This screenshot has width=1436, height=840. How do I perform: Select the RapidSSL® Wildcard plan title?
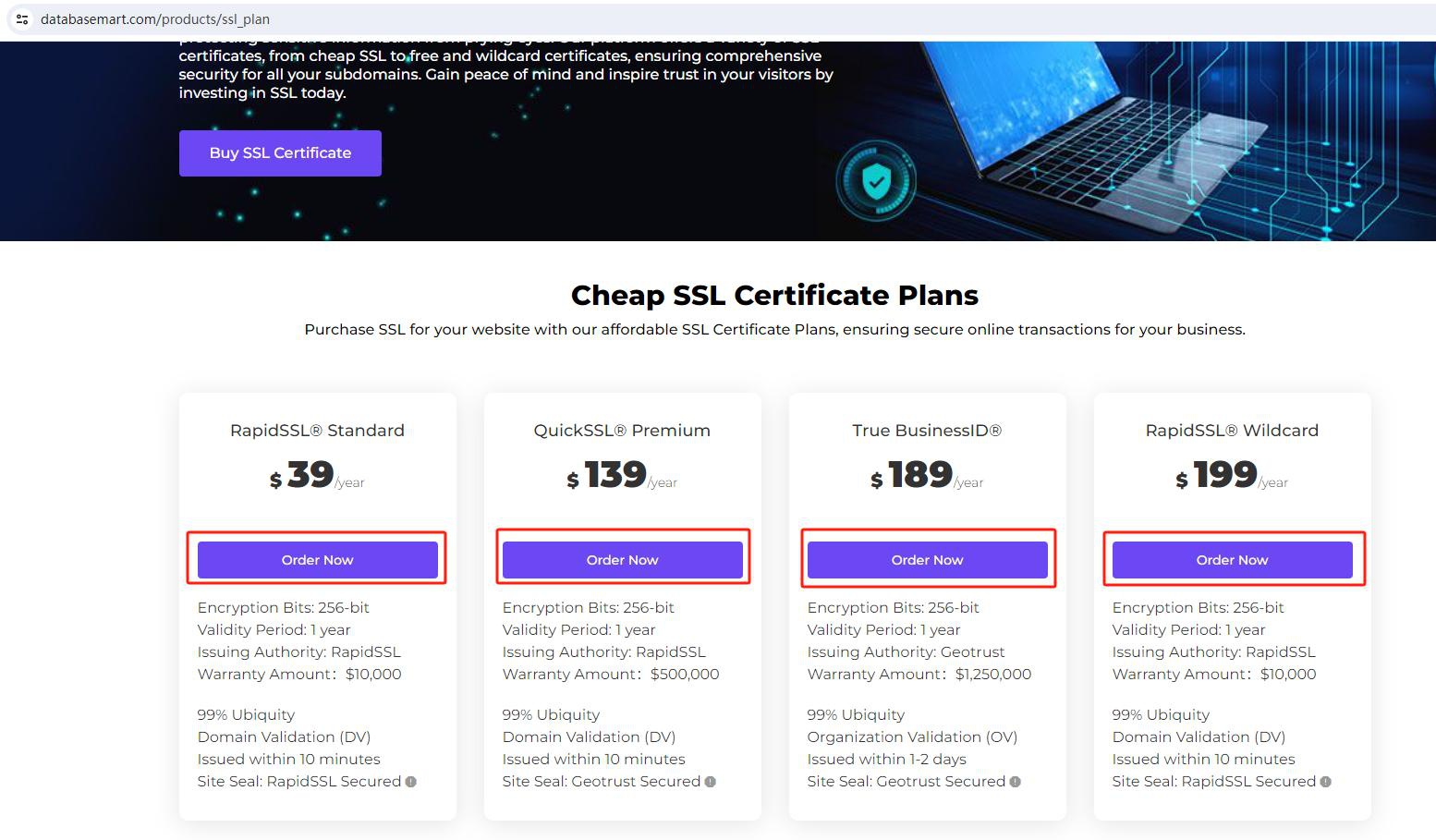[x=1232, y=431]
